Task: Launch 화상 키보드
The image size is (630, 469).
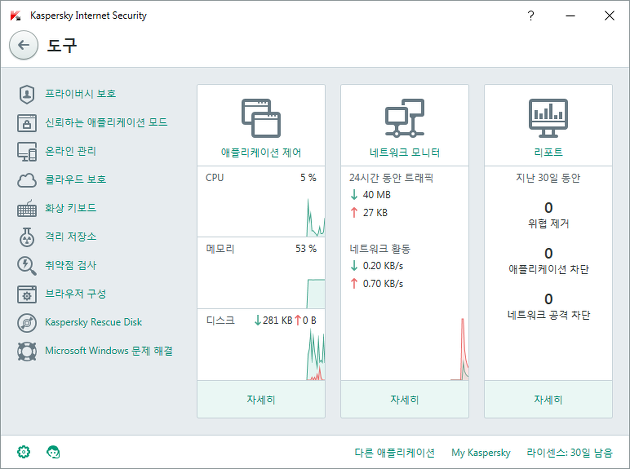Action: coord(70,208)
